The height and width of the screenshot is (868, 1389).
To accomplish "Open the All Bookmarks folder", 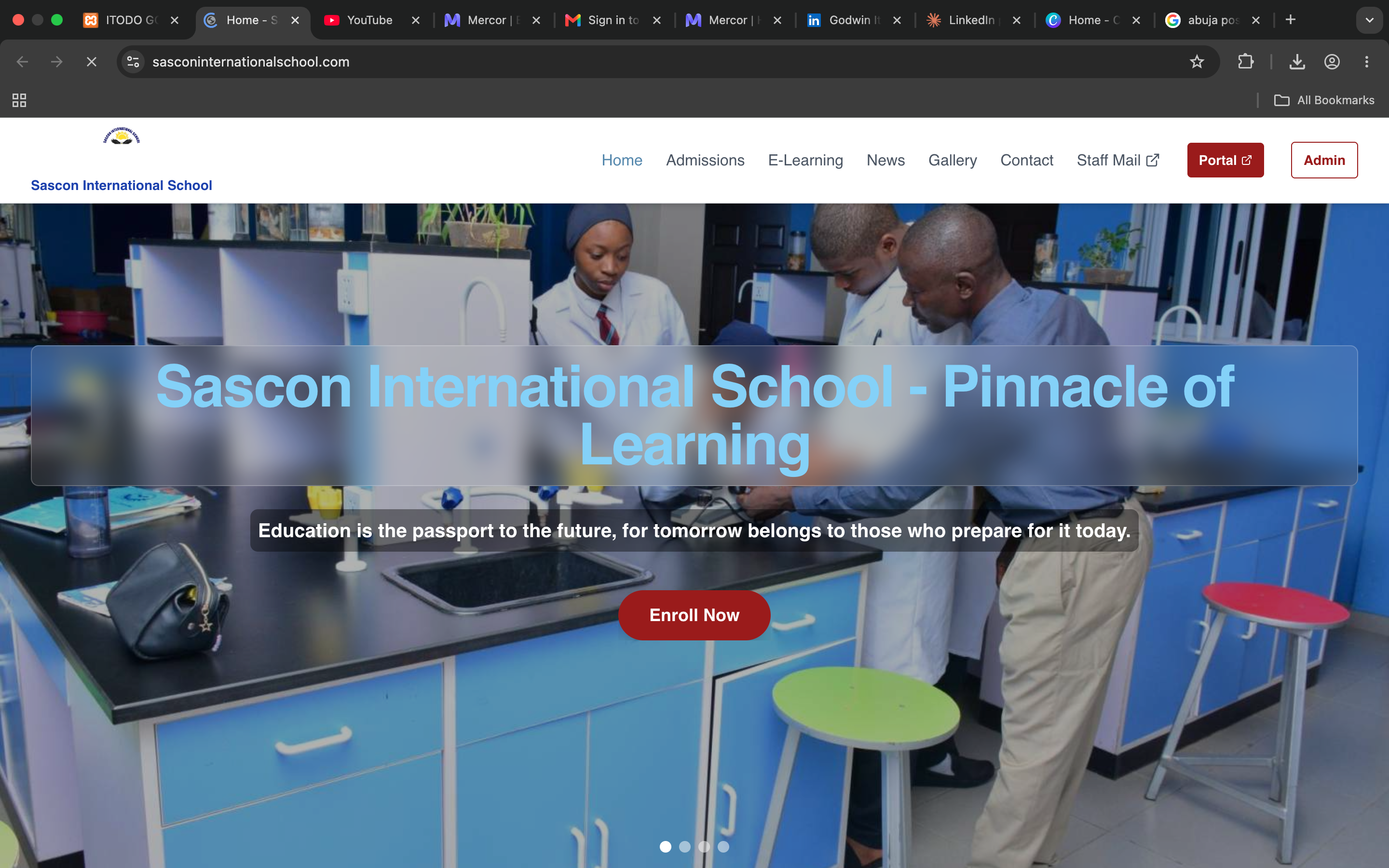I will 1324,100.
